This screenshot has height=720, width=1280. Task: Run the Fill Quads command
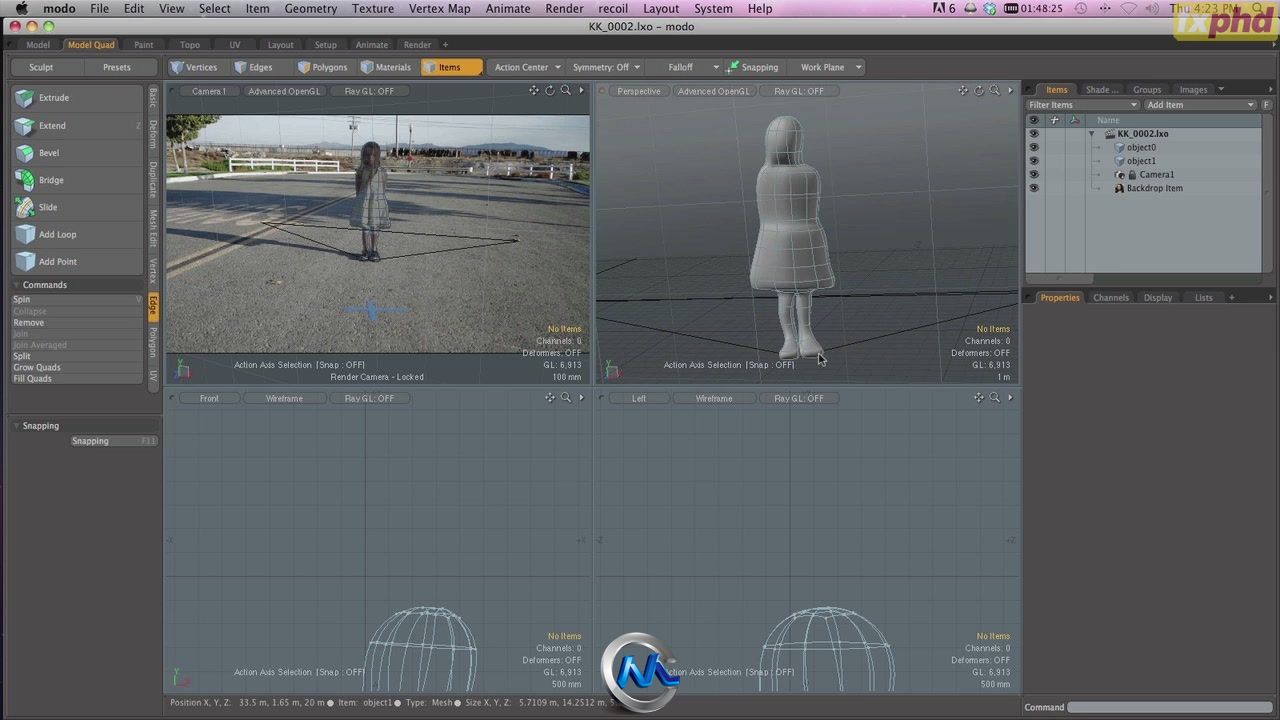(x=77, y=379)
